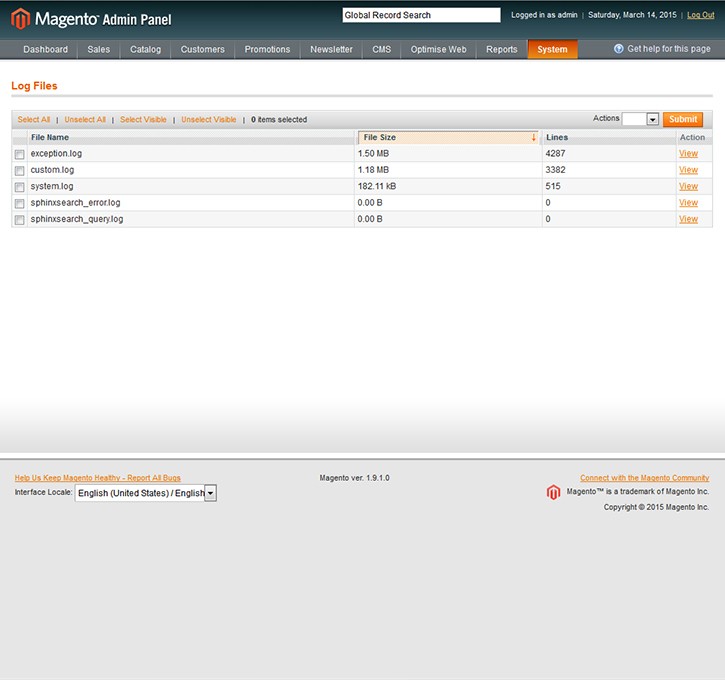Viewport: 725px width, 680px height.
Task: View the sphinxsearch_error.log file
Action: click(x=688, y=203)
